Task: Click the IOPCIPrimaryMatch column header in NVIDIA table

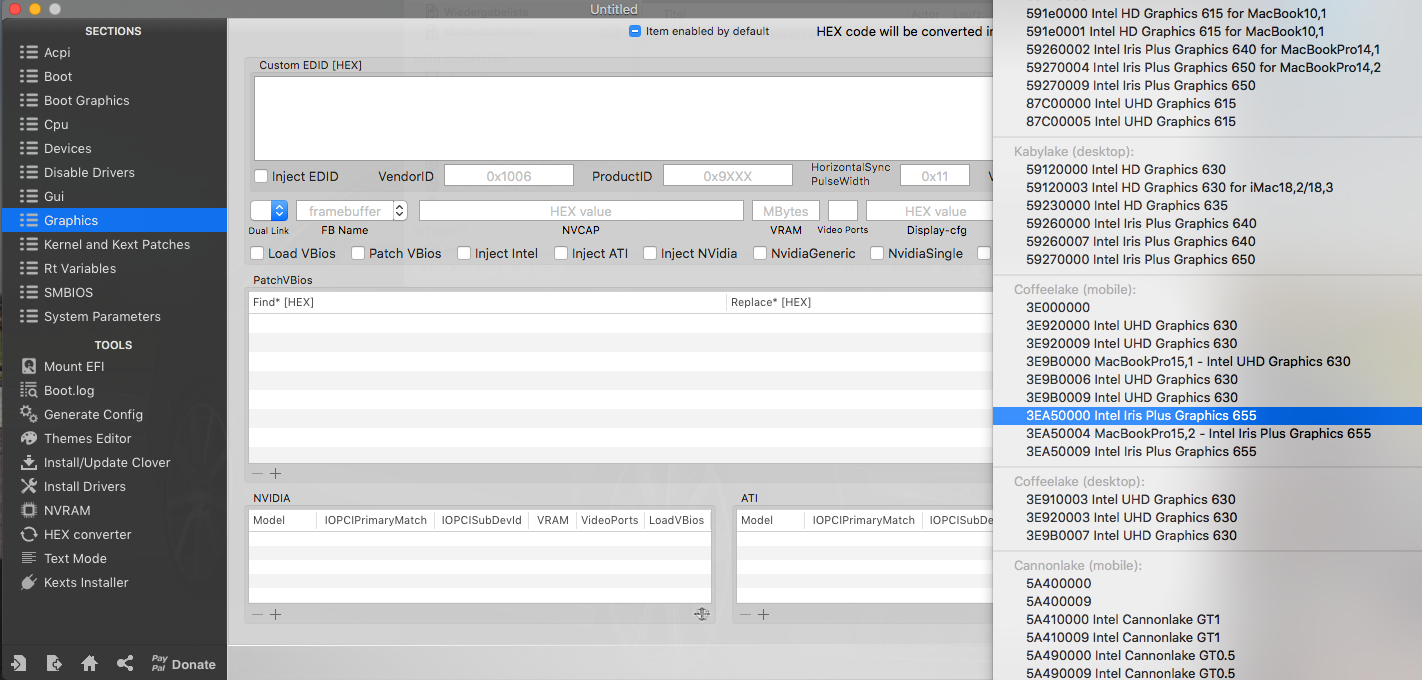Action: point(375,520)
